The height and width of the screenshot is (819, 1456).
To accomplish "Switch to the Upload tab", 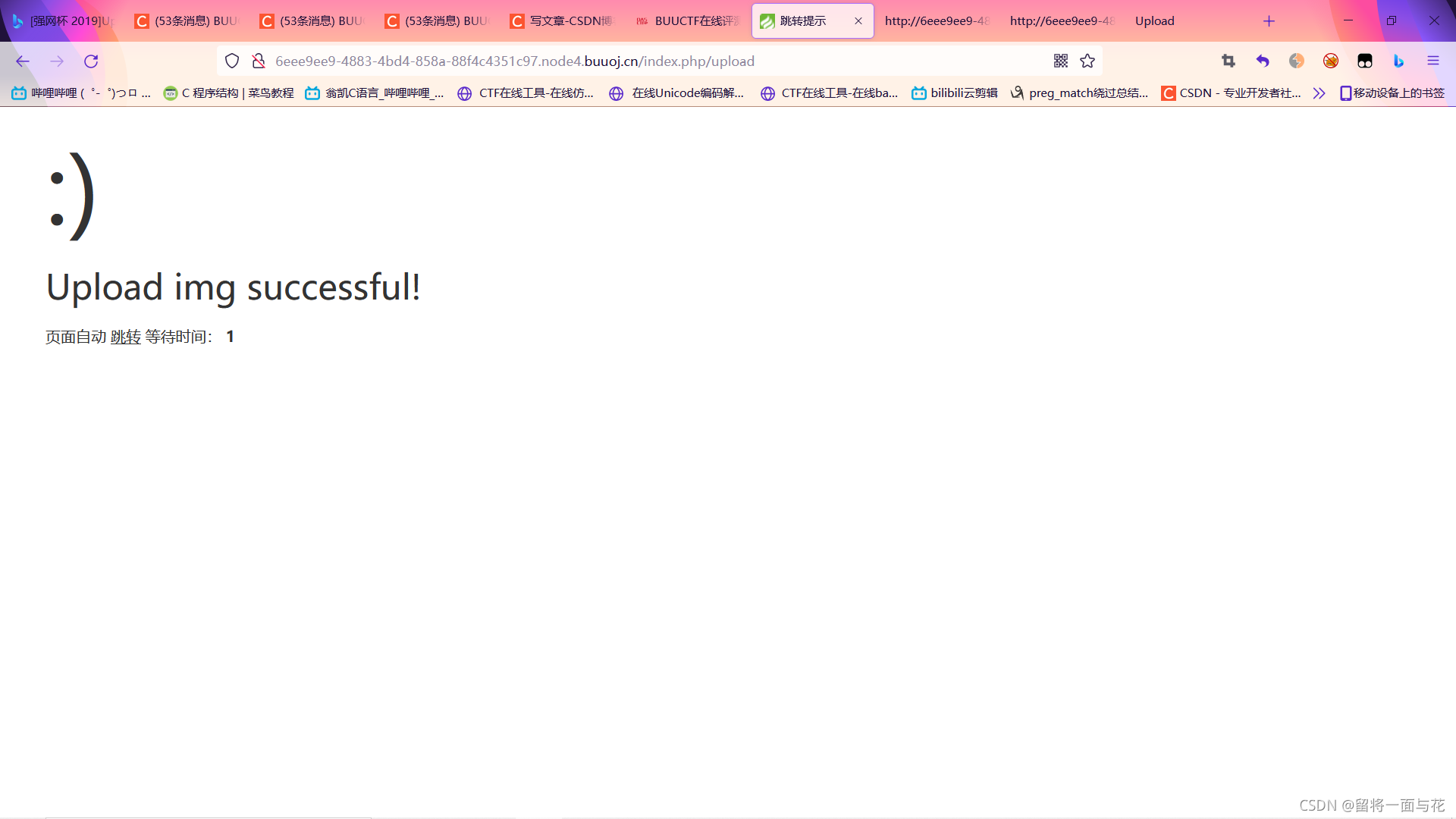I will click(1154, 21).
